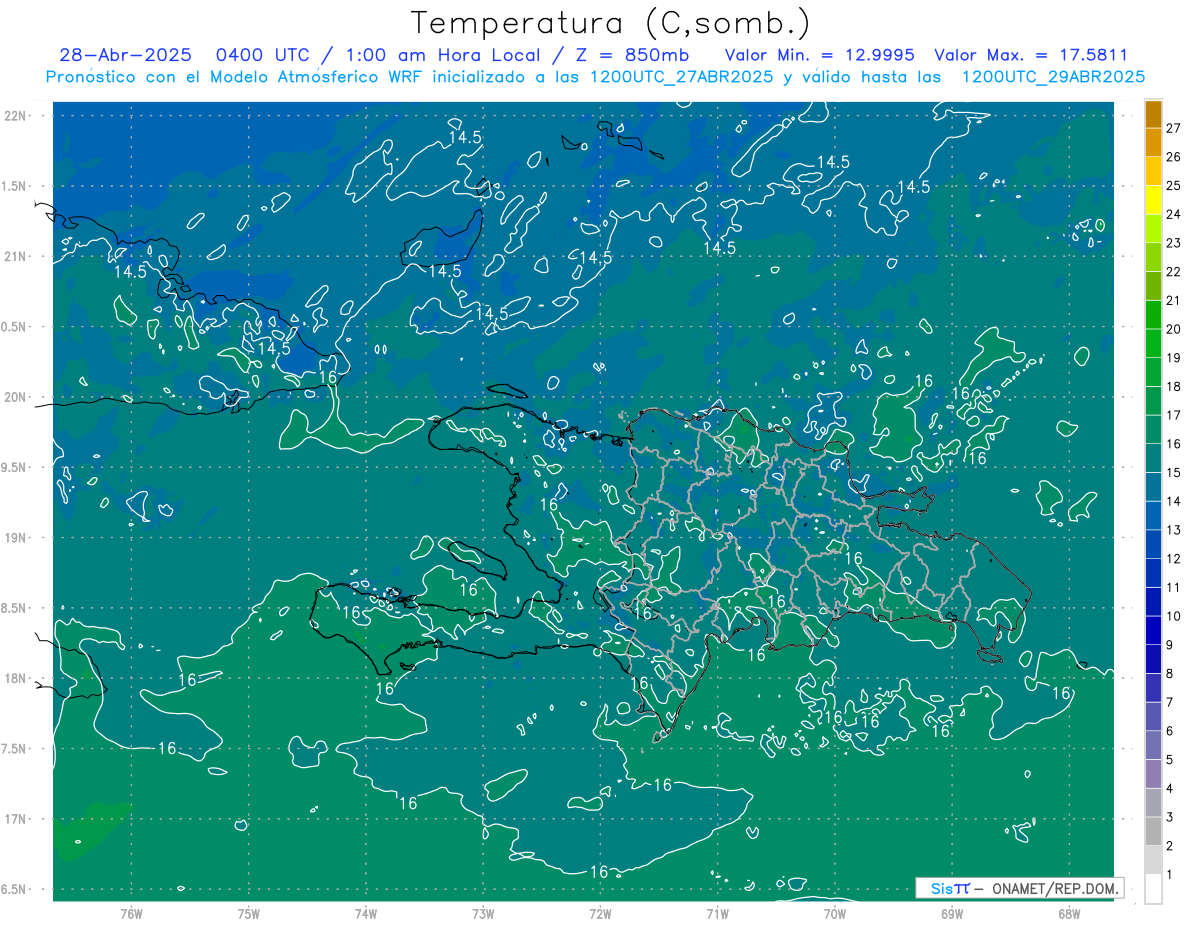Screen dimensions: 1200x927
Task: Click the "24" label on the color scale
Action: (1174, 215)
